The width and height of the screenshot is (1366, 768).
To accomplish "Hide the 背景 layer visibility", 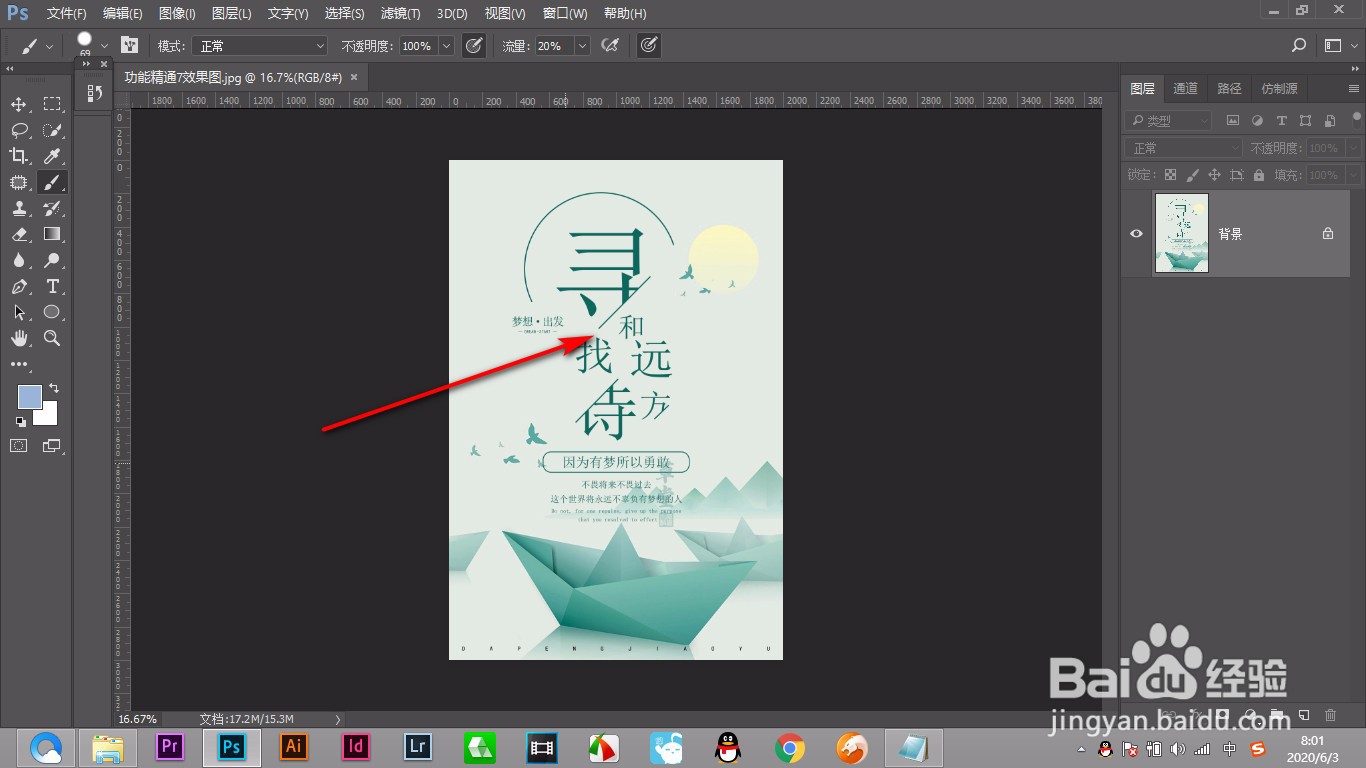I will coord(1135,233).
